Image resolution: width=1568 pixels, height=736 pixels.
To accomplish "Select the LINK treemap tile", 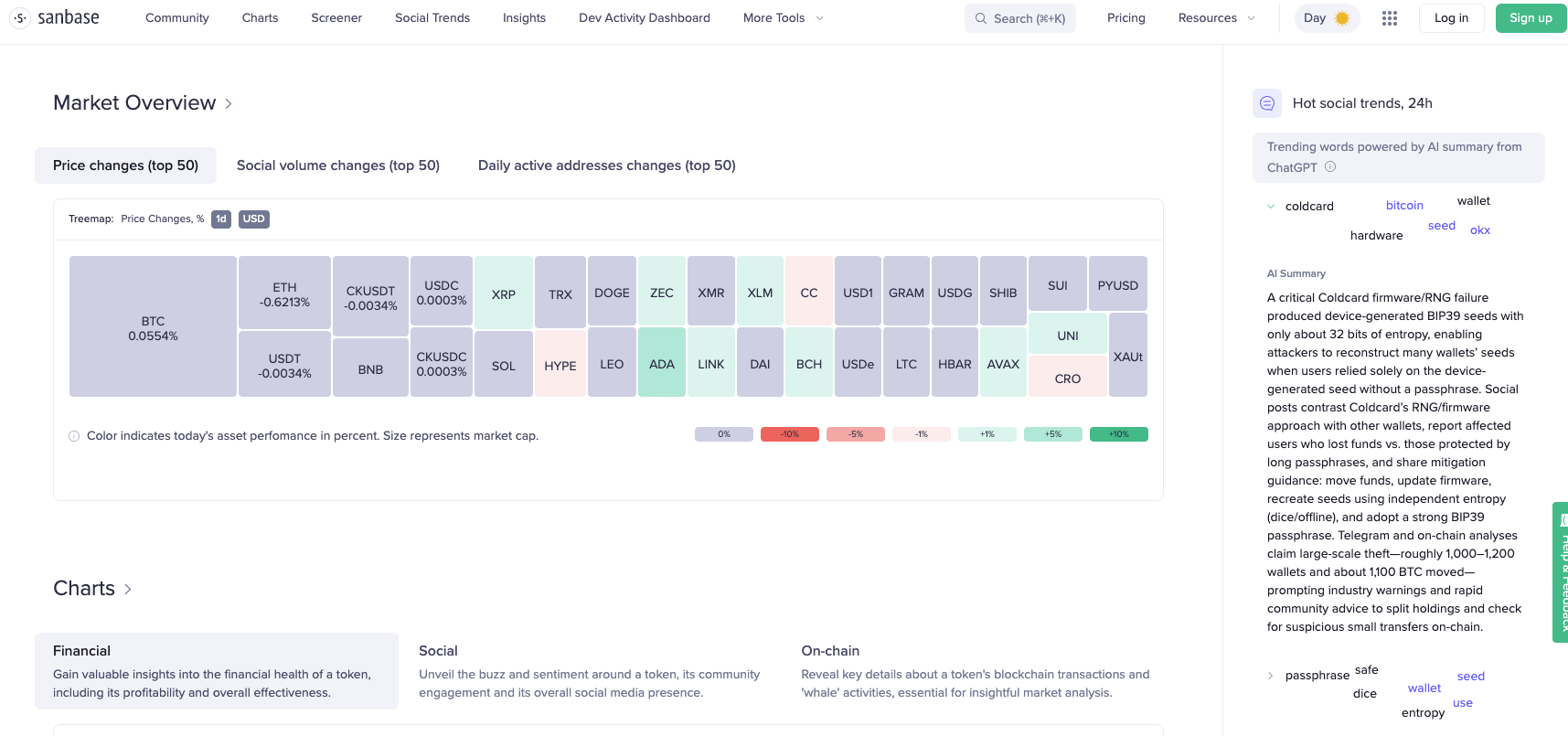I will (x=711, y=362).
